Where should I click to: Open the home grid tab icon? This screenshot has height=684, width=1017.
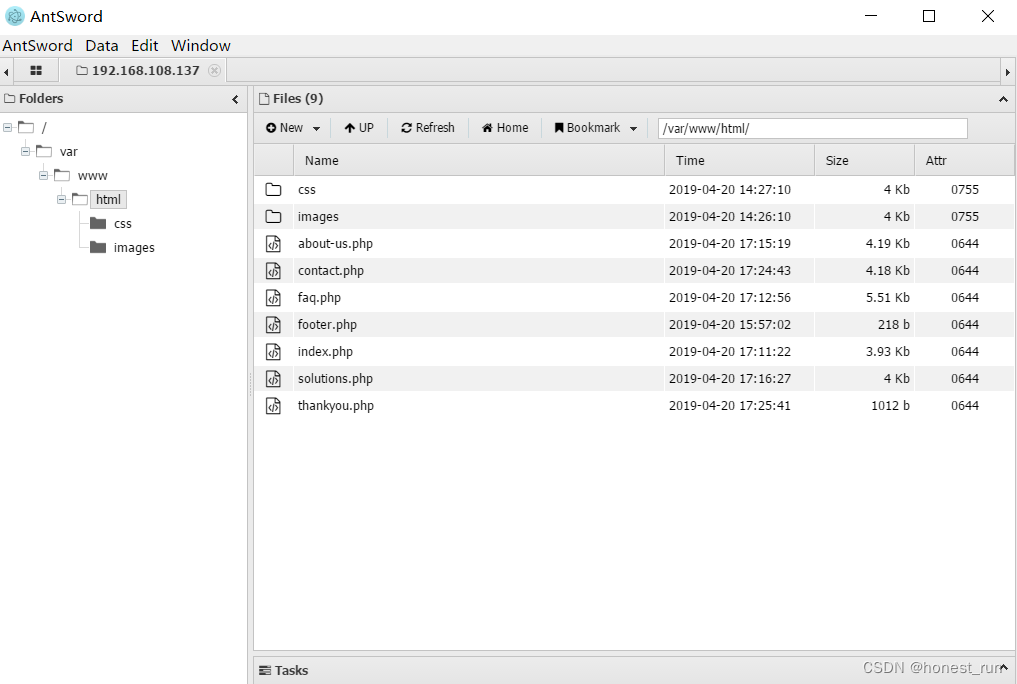[36, 70]
